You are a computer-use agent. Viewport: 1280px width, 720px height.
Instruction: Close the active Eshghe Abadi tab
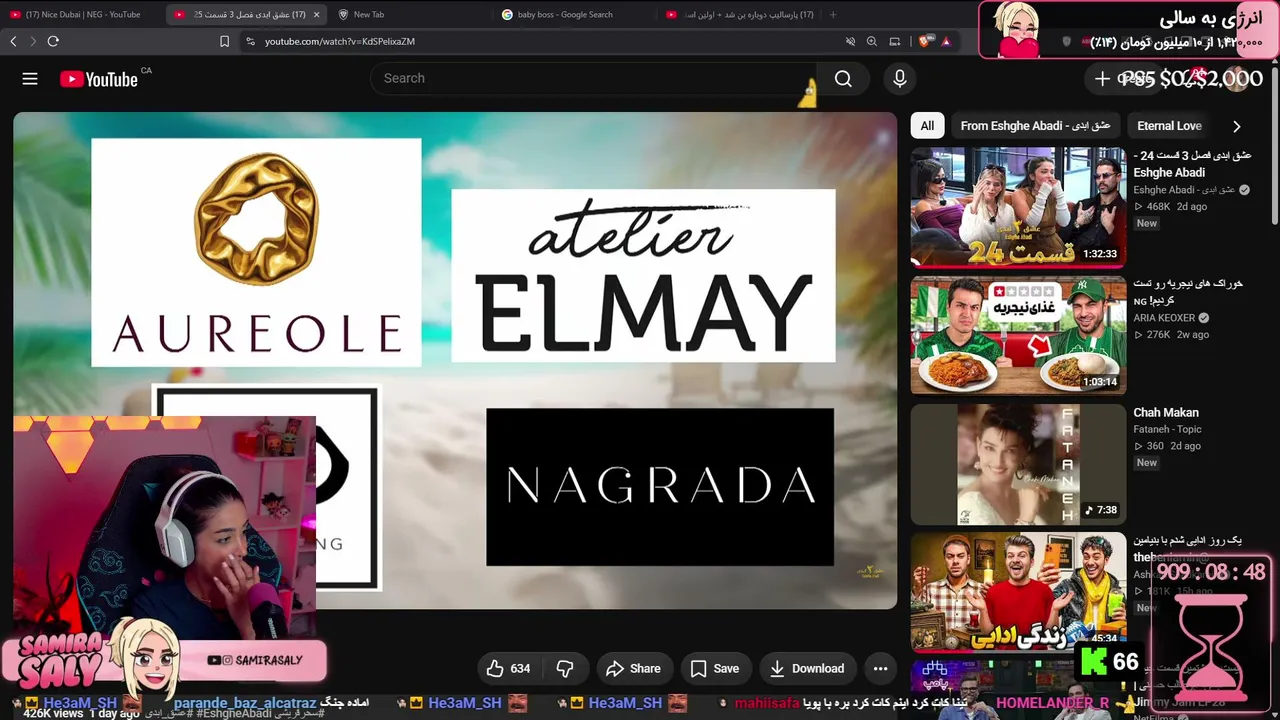click(x=317, y=14)
